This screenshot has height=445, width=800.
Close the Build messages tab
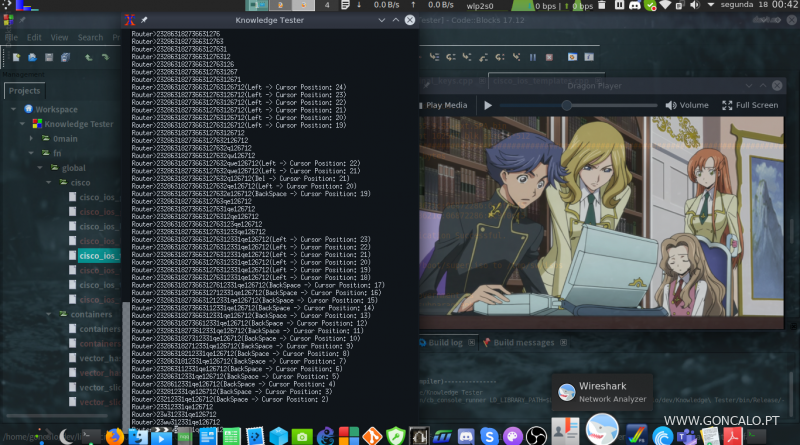[563, 342]
